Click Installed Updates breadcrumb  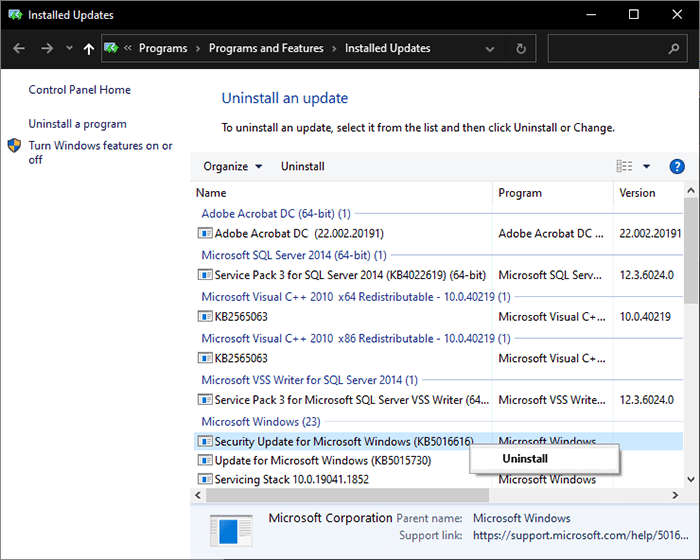[x=388, y=48]
